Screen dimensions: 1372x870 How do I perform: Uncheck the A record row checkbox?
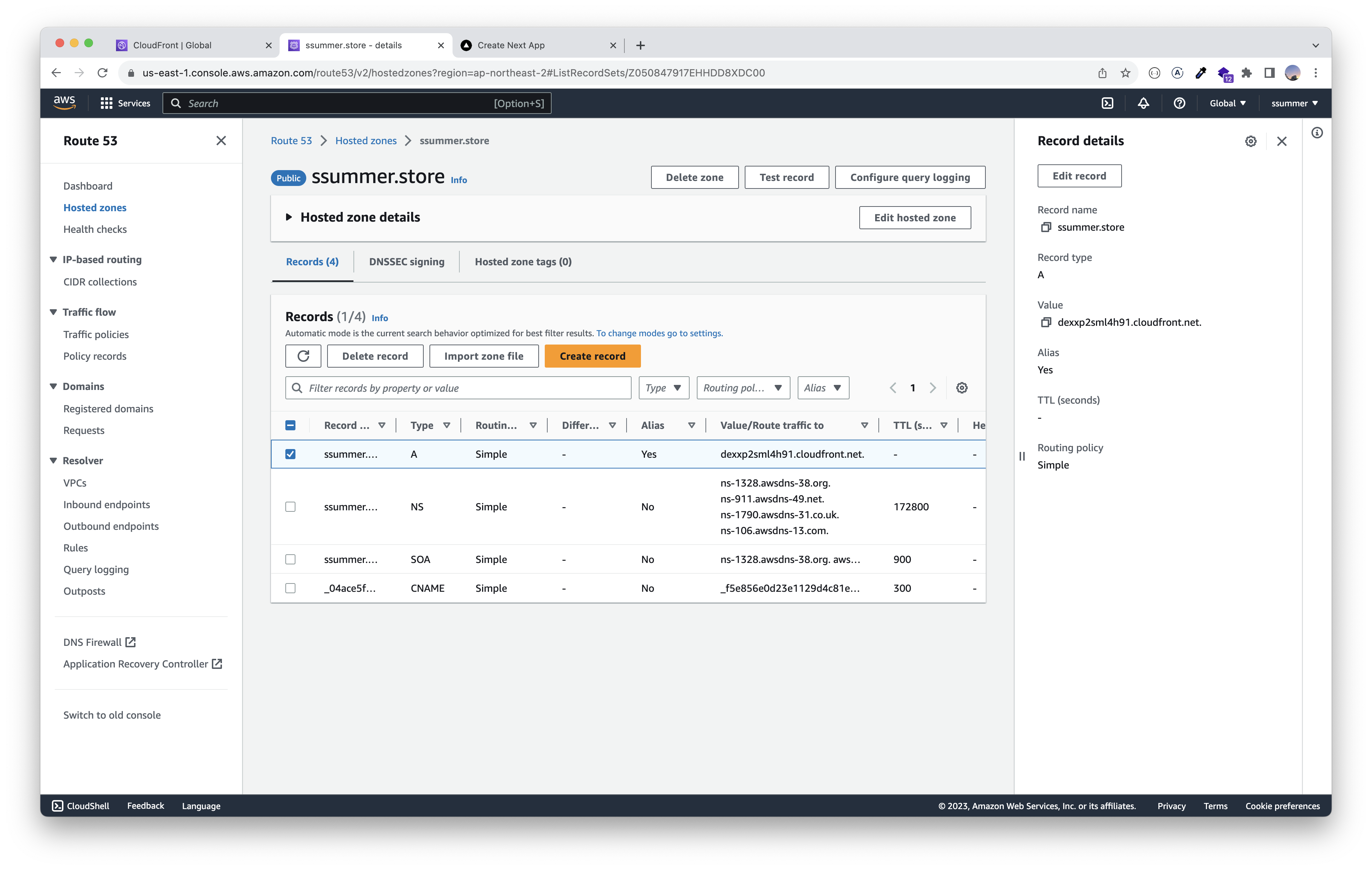(x=291, y=454)
